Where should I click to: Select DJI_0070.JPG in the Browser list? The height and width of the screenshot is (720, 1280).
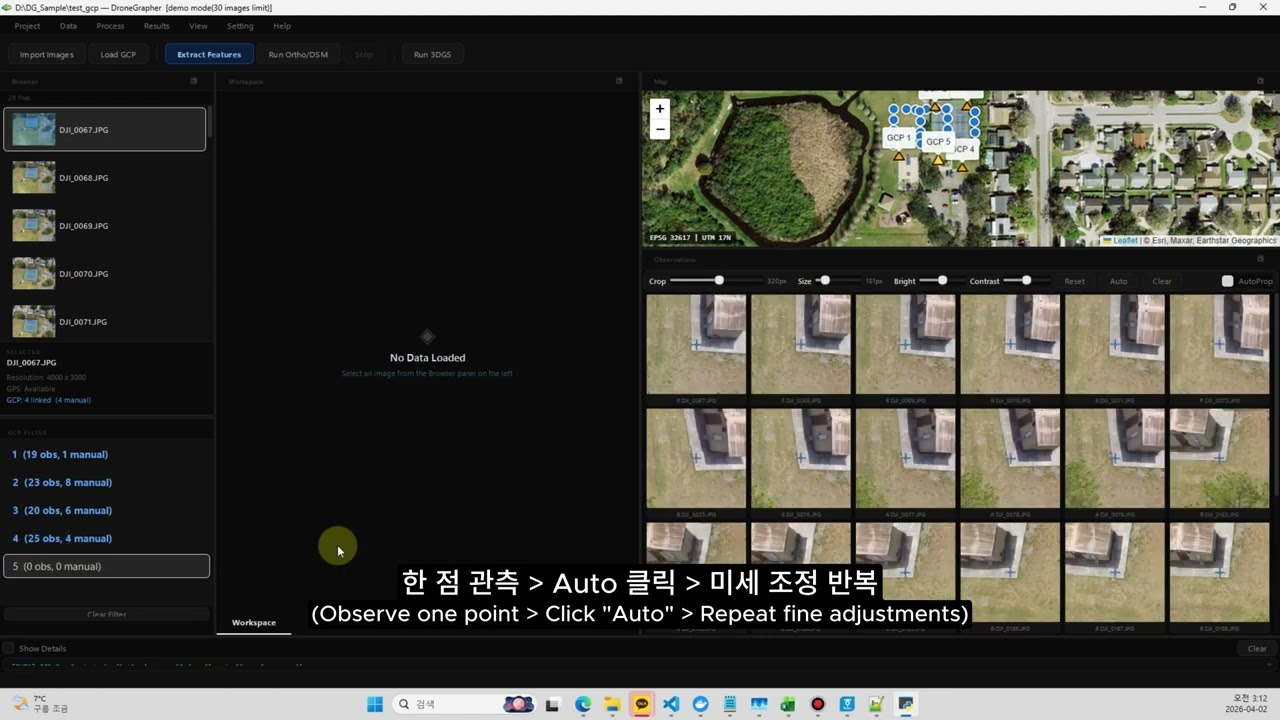coord(105,274)
